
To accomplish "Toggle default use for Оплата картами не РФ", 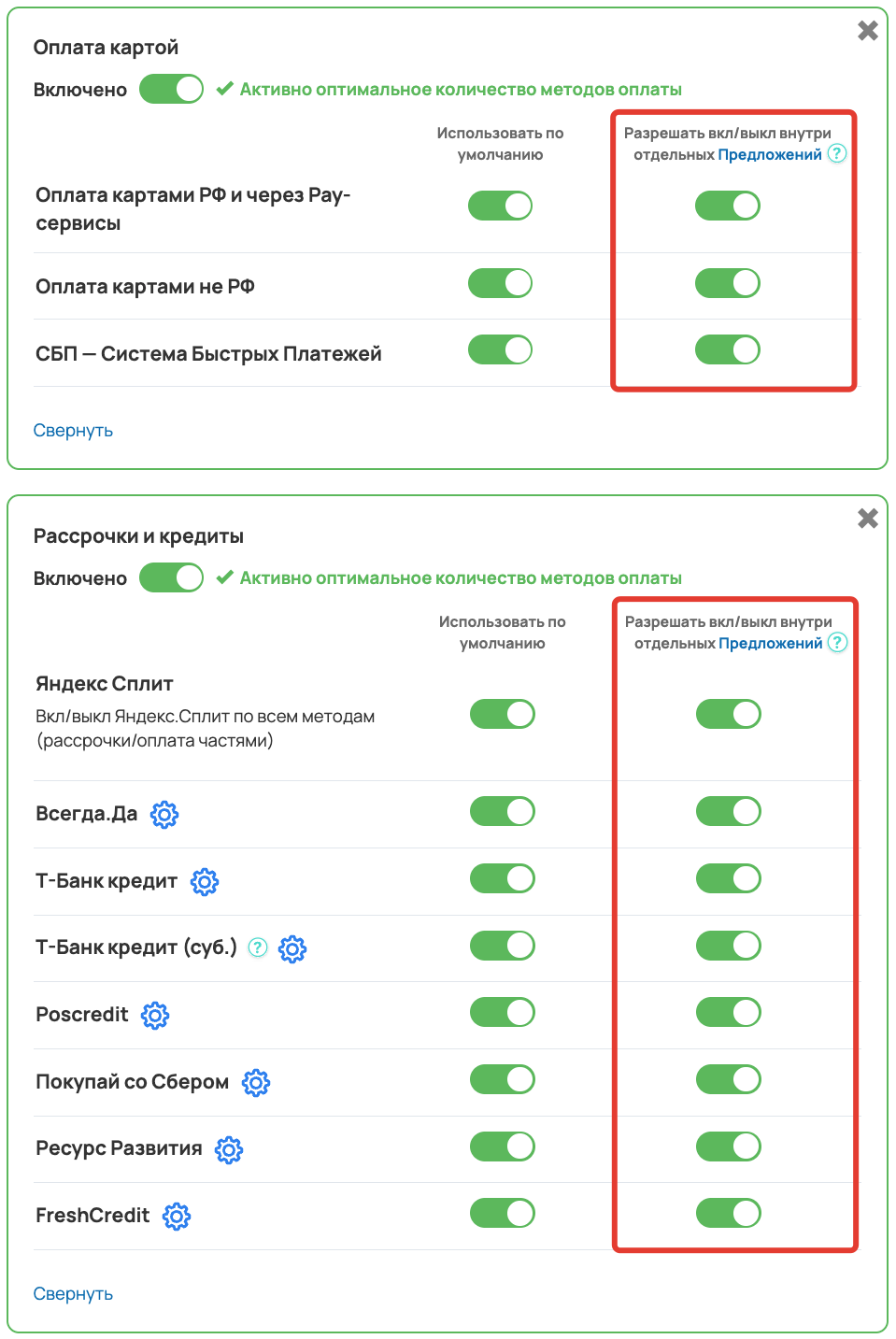I will (500, 283).
